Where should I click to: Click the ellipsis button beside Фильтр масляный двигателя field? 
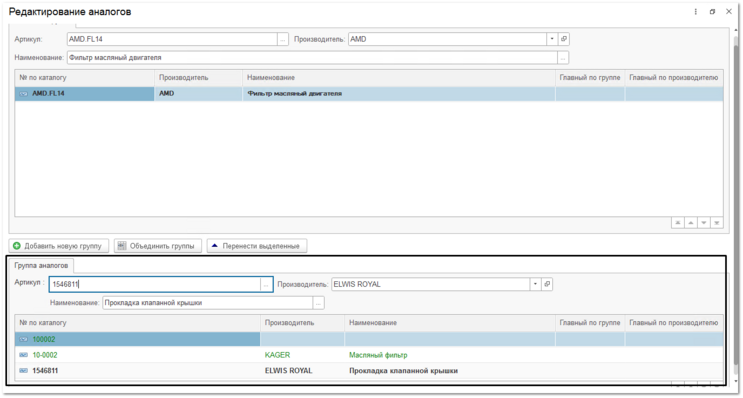pos(563,57)
